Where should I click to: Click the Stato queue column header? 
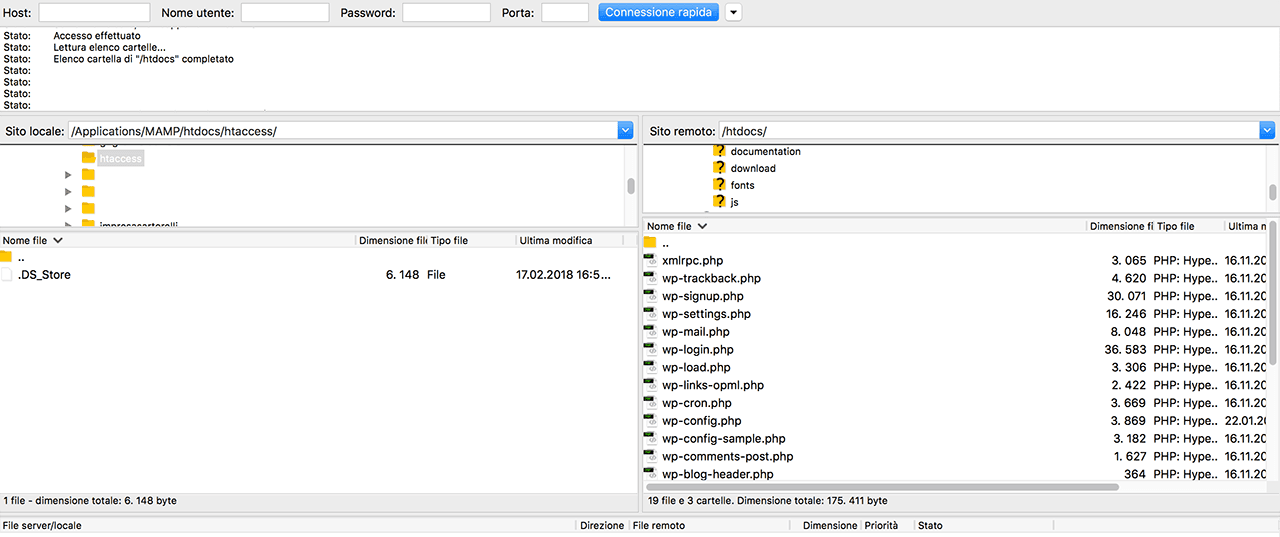pyautogui.click(x=985, y=525)
